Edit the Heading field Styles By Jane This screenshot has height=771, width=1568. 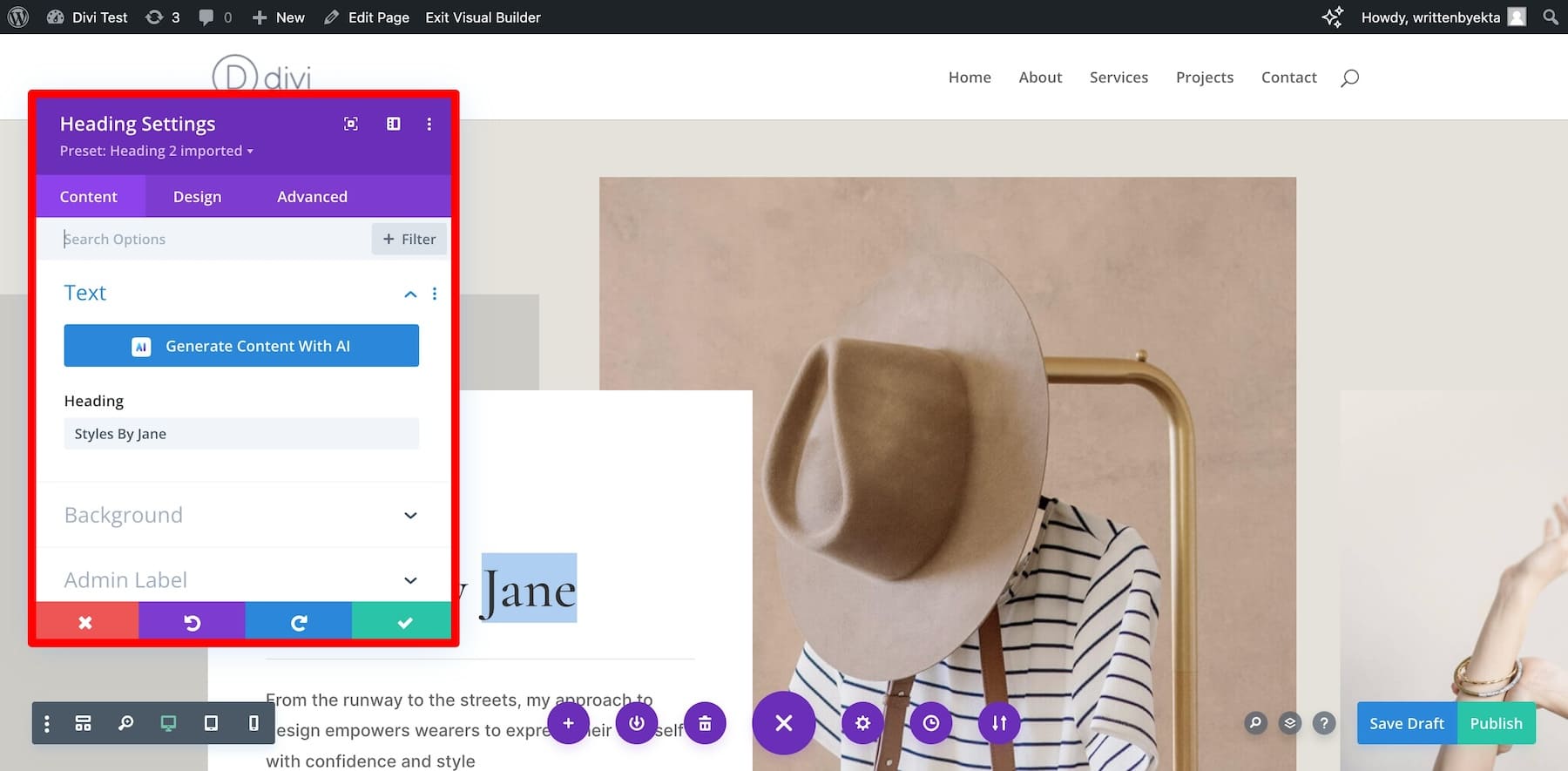[x=241, y=433]
